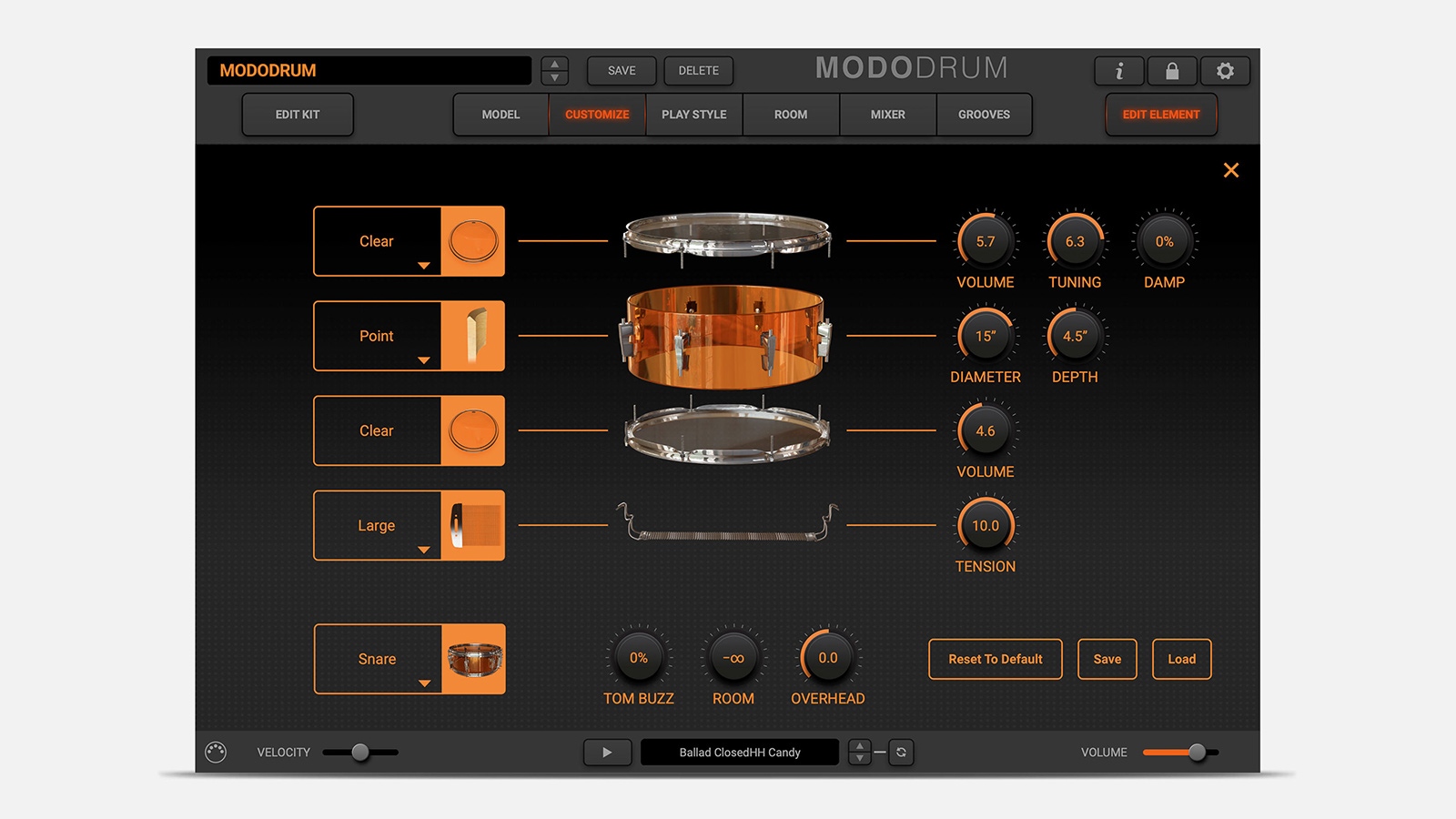Open the top Clear head dropdown
The width and height of the screenshot is (1456, 819).
click(x=378, y=241)
